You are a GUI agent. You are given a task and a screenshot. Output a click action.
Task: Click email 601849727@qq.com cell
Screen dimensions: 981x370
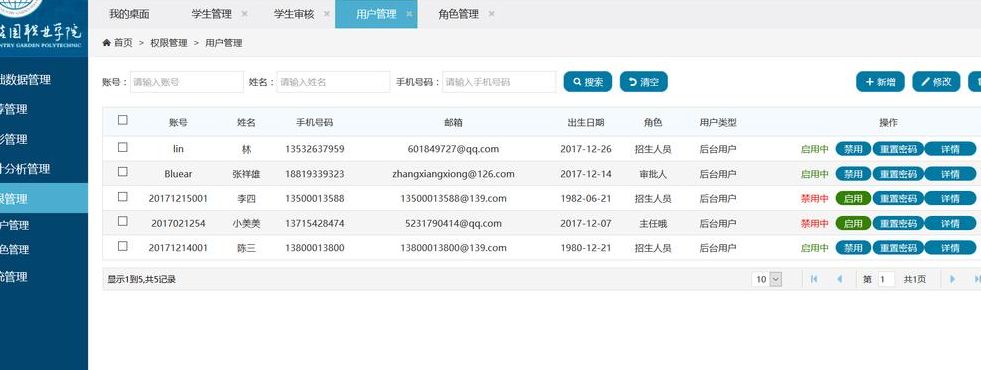[453, 149]
